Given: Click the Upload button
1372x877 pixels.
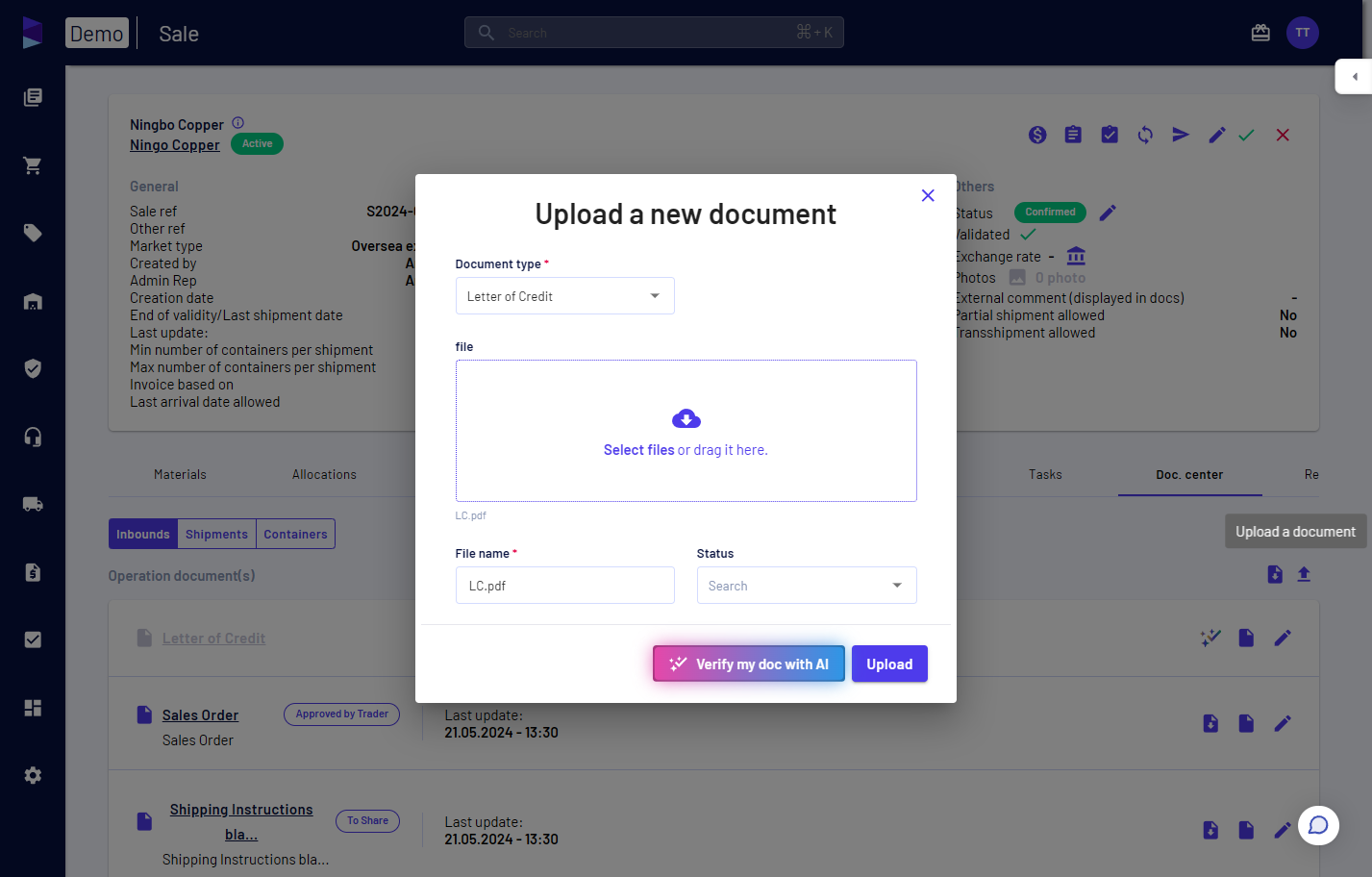Looking at the screenshot, I should (x=889, y=664).
